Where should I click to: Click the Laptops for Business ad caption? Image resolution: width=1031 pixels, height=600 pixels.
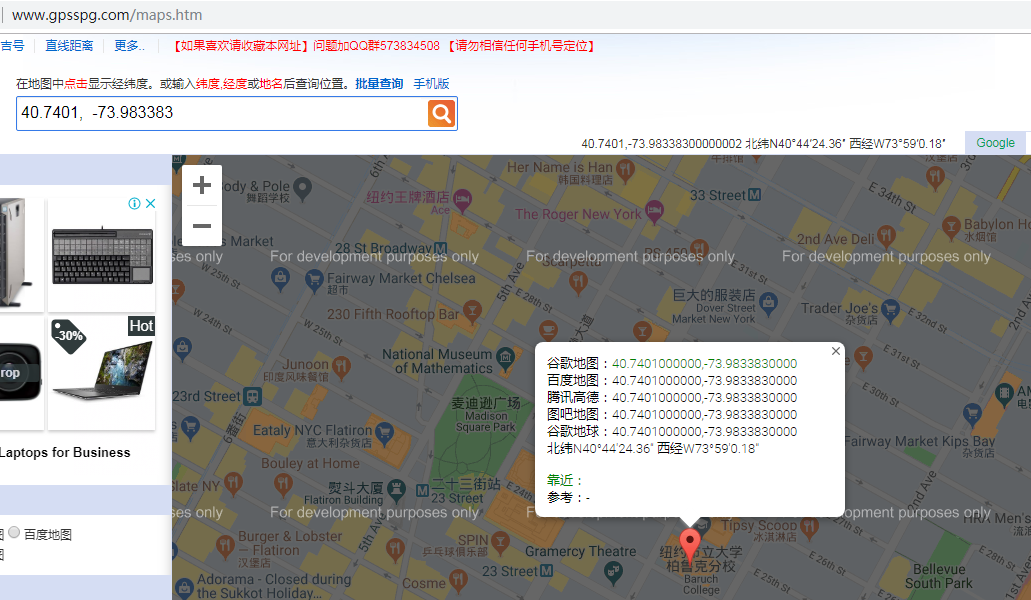point(65,452)
